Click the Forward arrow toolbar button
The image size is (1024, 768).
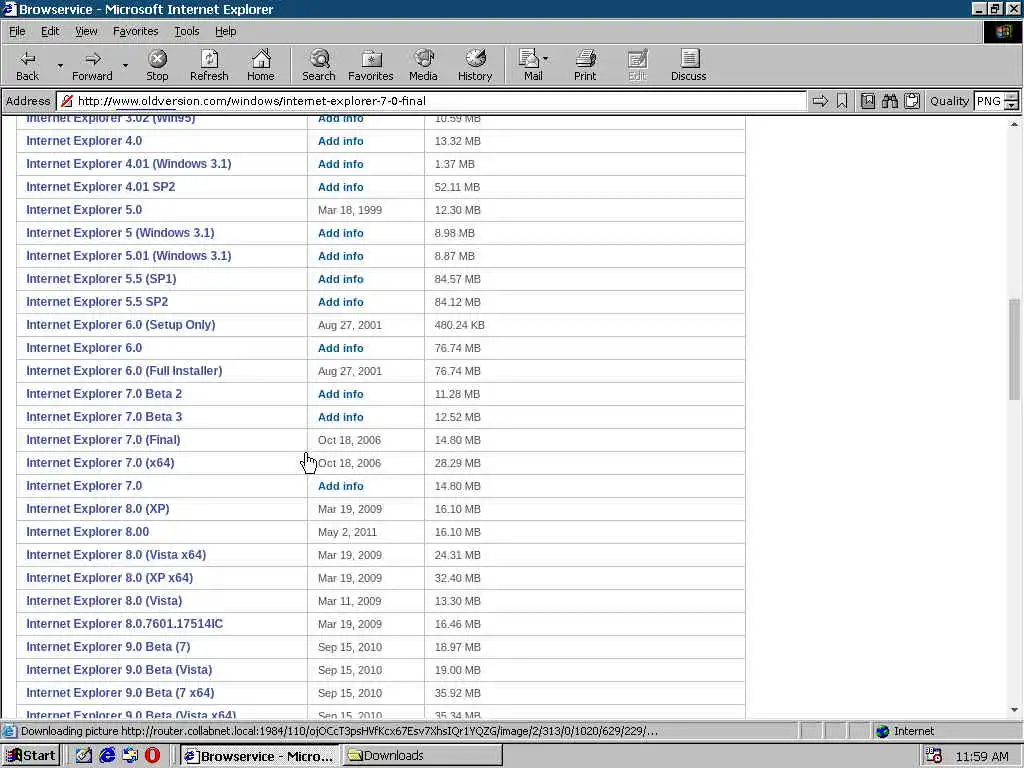(x=92, y=65)
